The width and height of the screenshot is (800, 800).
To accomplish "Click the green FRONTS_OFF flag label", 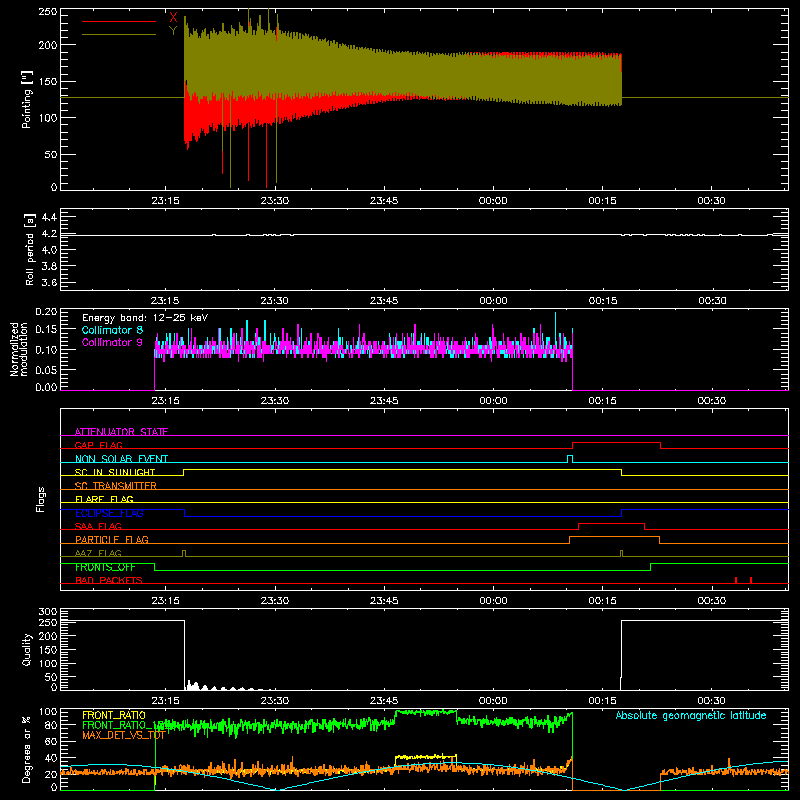I will tap(105, 567).
